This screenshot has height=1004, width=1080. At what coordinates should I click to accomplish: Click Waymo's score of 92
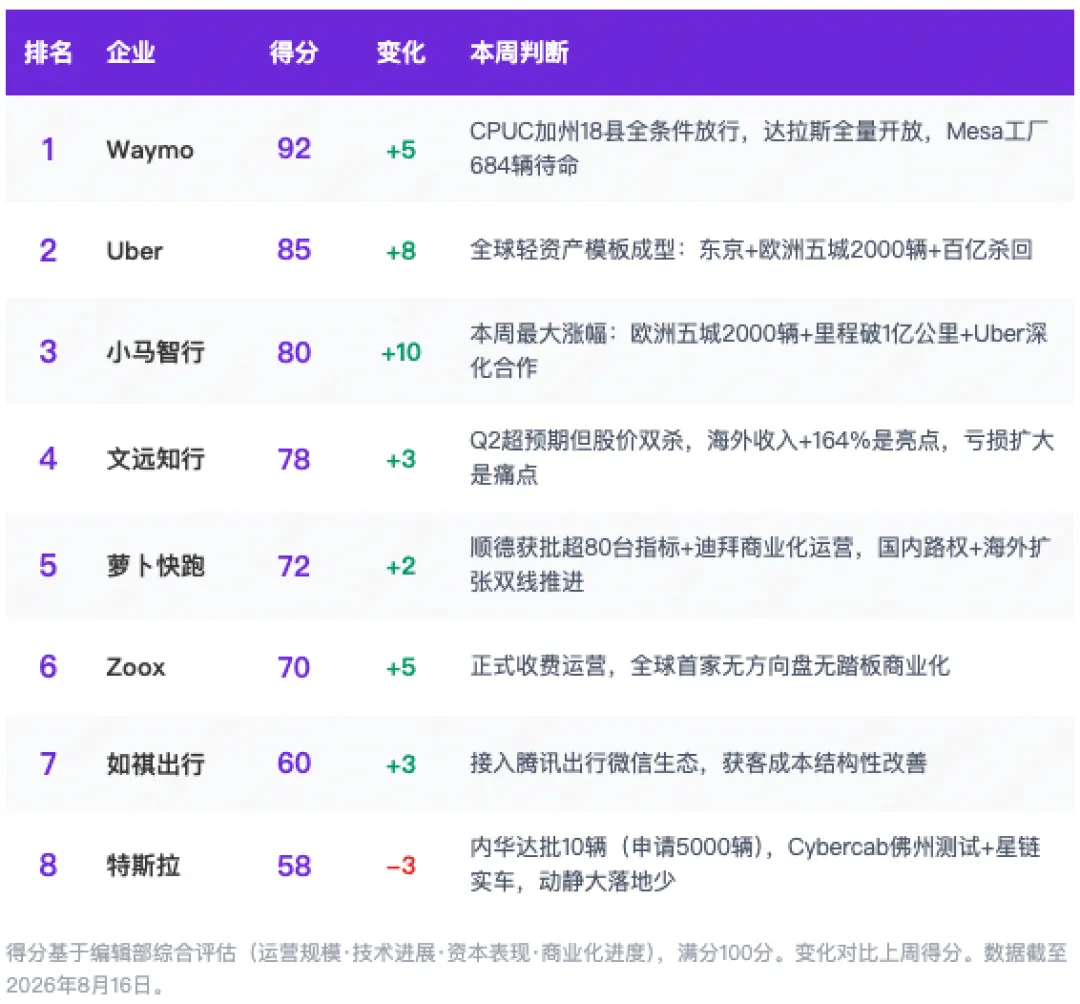[x=294, y=149]
